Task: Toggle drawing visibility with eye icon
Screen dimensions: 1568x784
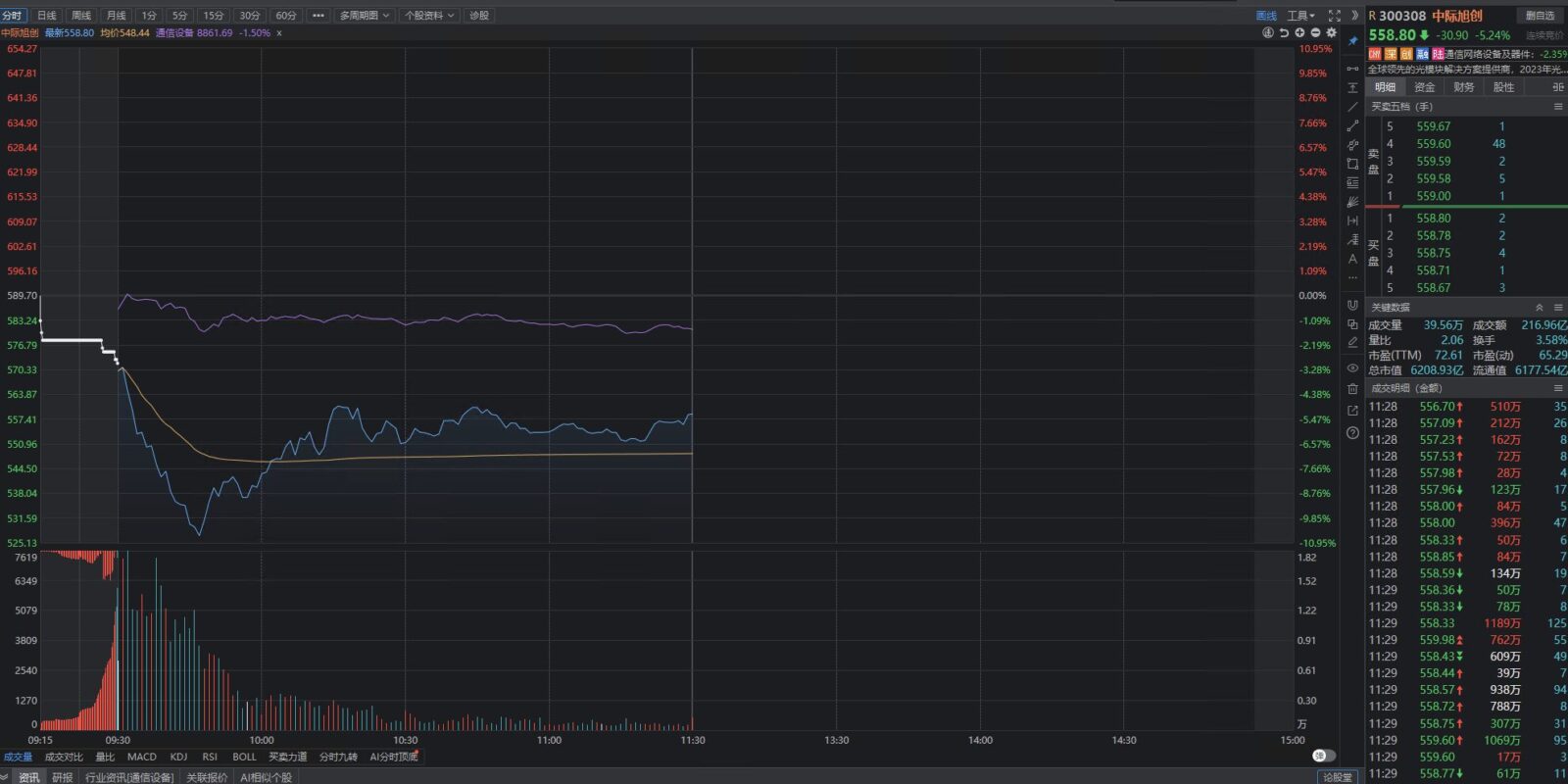Action: pyautogui.click(x=1352, y=368)
